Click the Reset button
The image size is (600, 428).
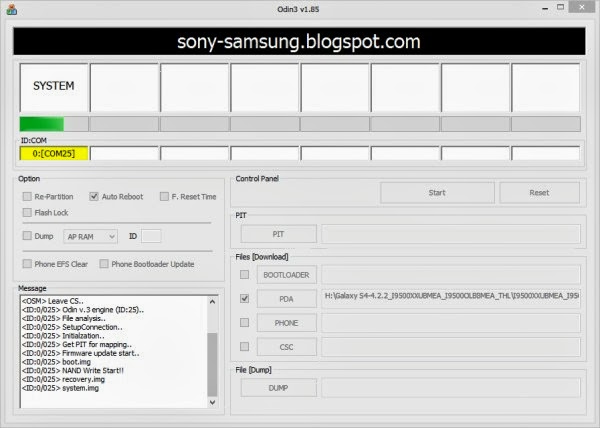(540, 193)
